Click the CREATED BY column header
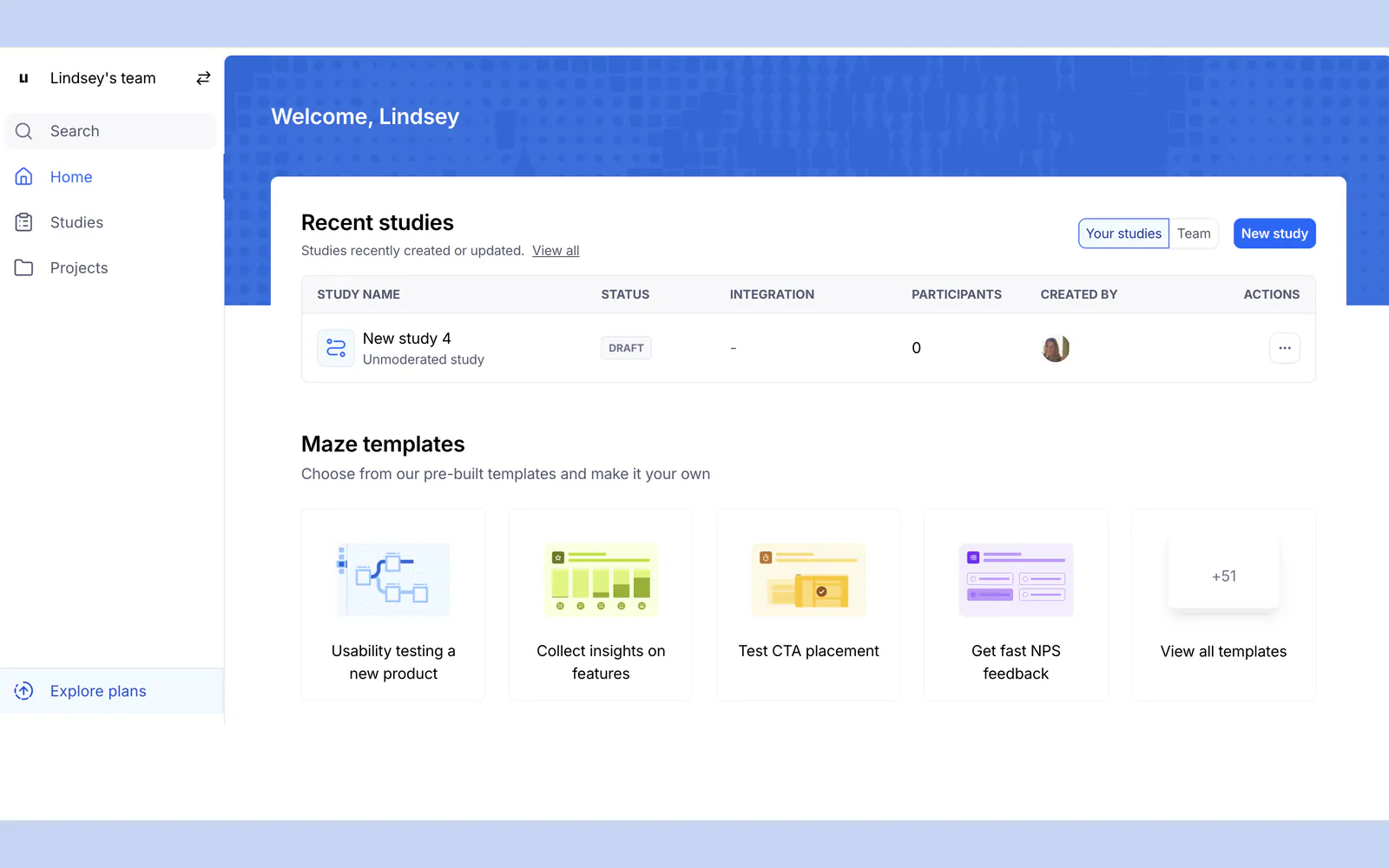 1079,294
